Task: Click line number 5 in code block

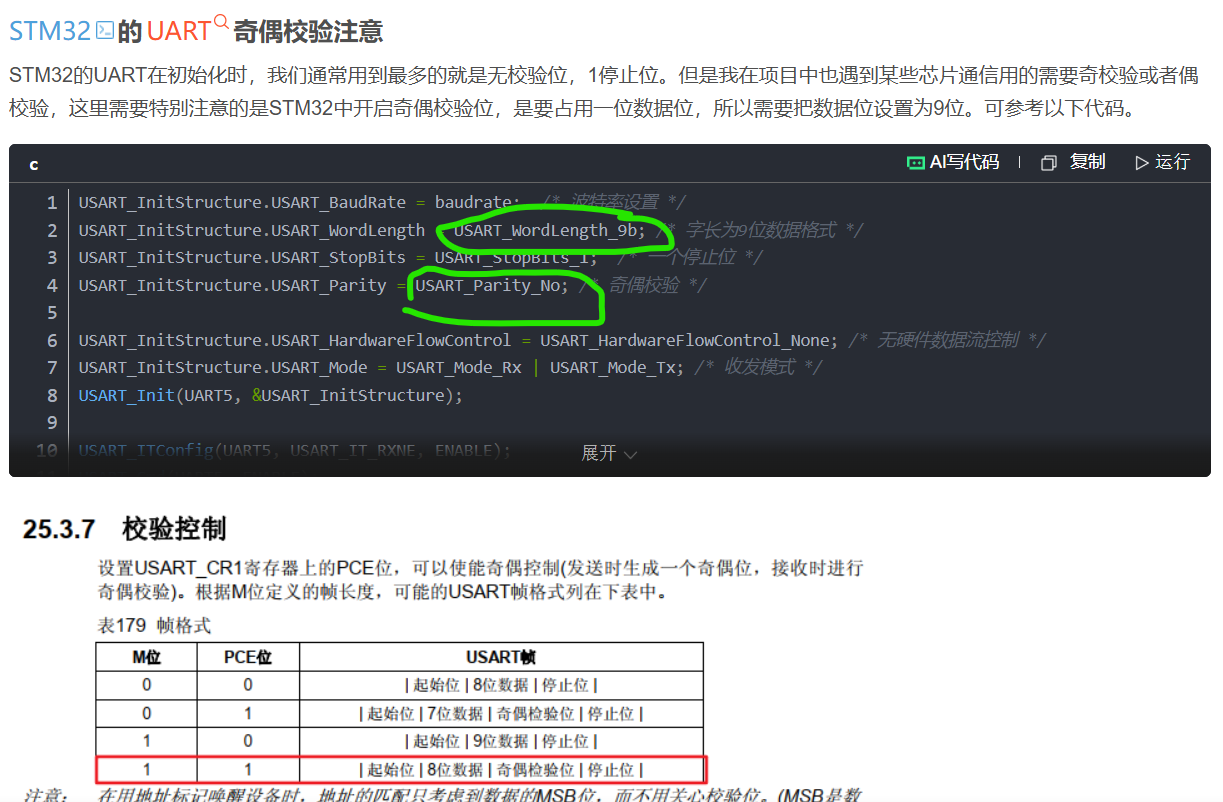Action: (52, 313)
